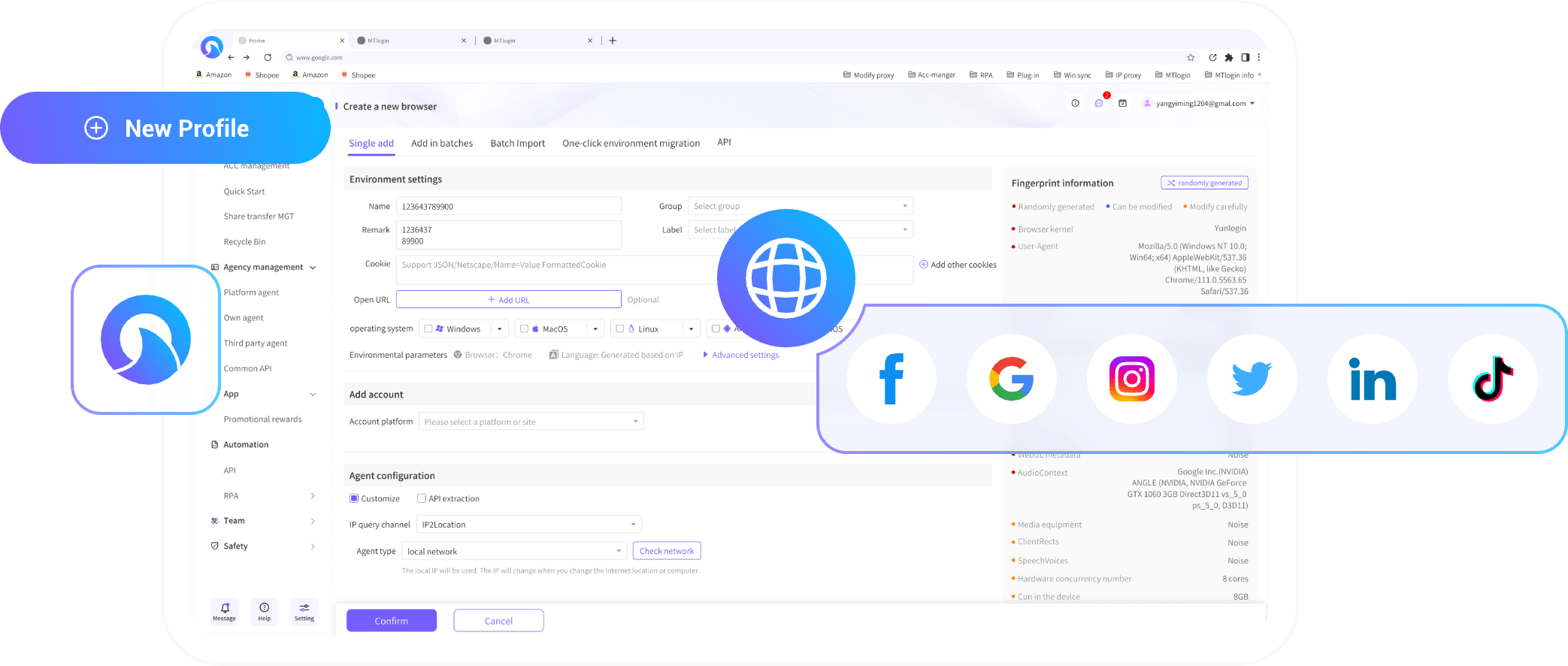Click the share/update arrow icon beside the star
This screenshot has height=666, width=1568.
click(1212, 57)
